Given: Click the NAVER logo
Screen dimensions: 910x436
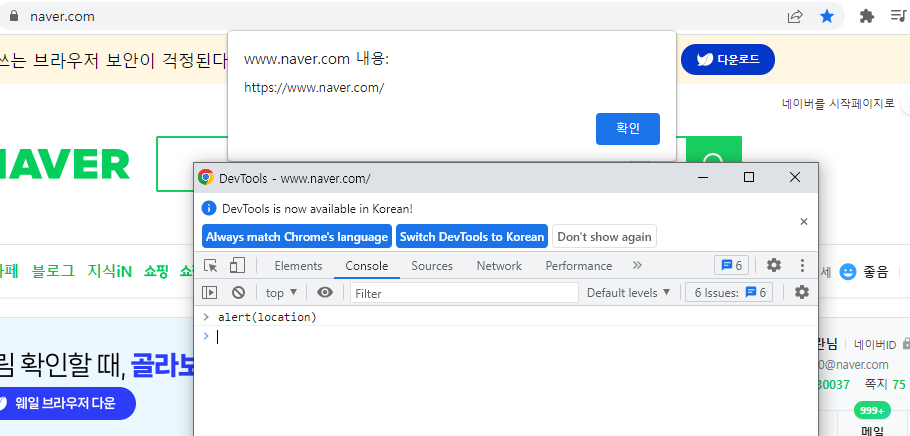Looking at the screenshot, I should [x=64, y=164].
